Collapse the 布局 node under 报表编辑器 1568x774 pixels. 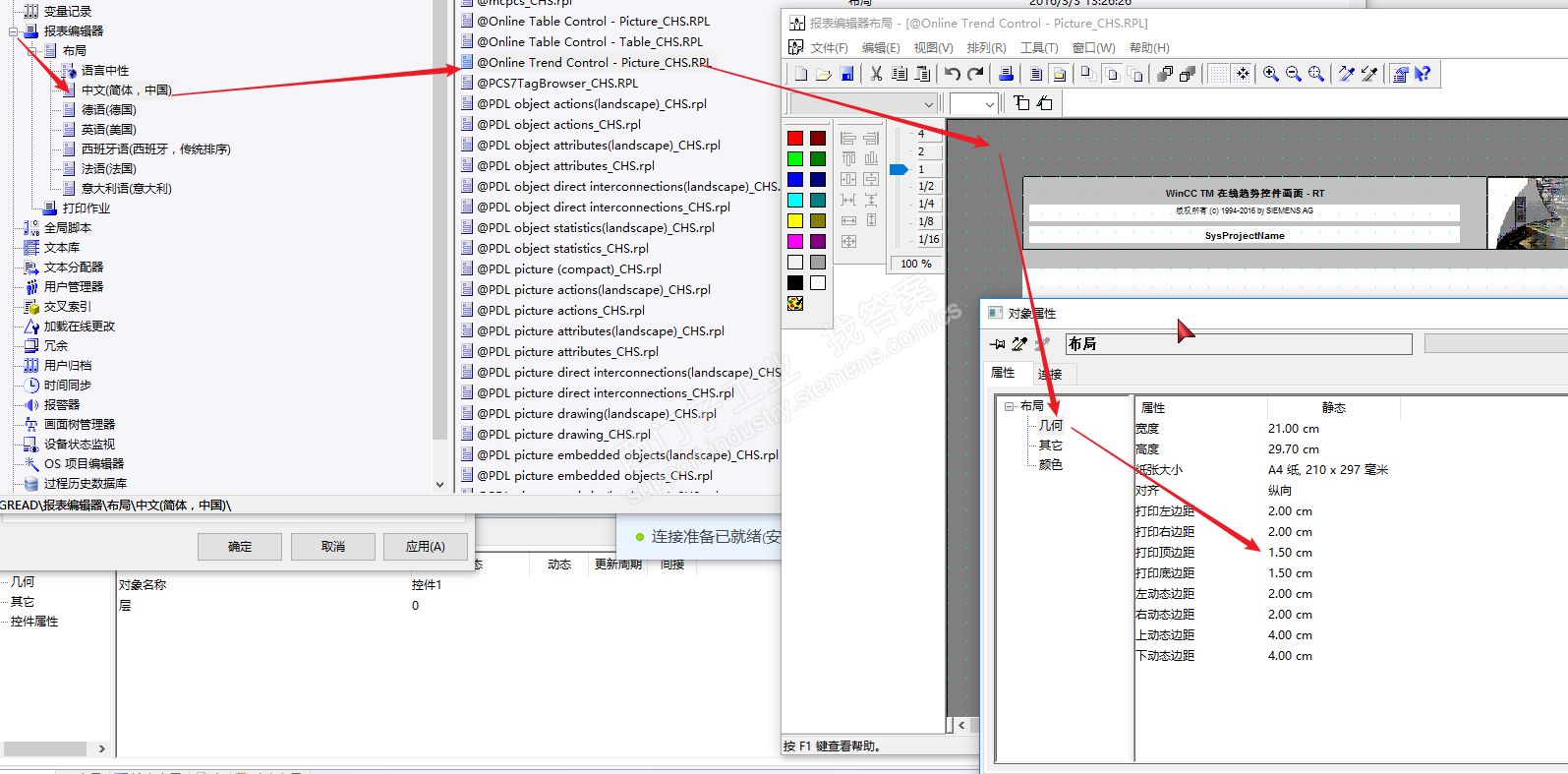pyautogui.click(x=32, y=51)
